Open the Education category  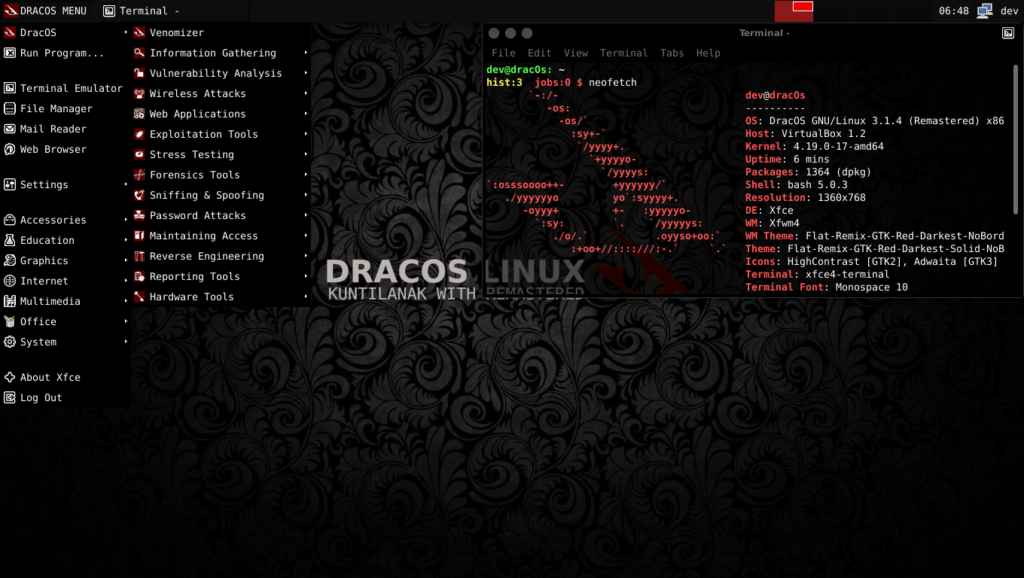click(65, 240)
